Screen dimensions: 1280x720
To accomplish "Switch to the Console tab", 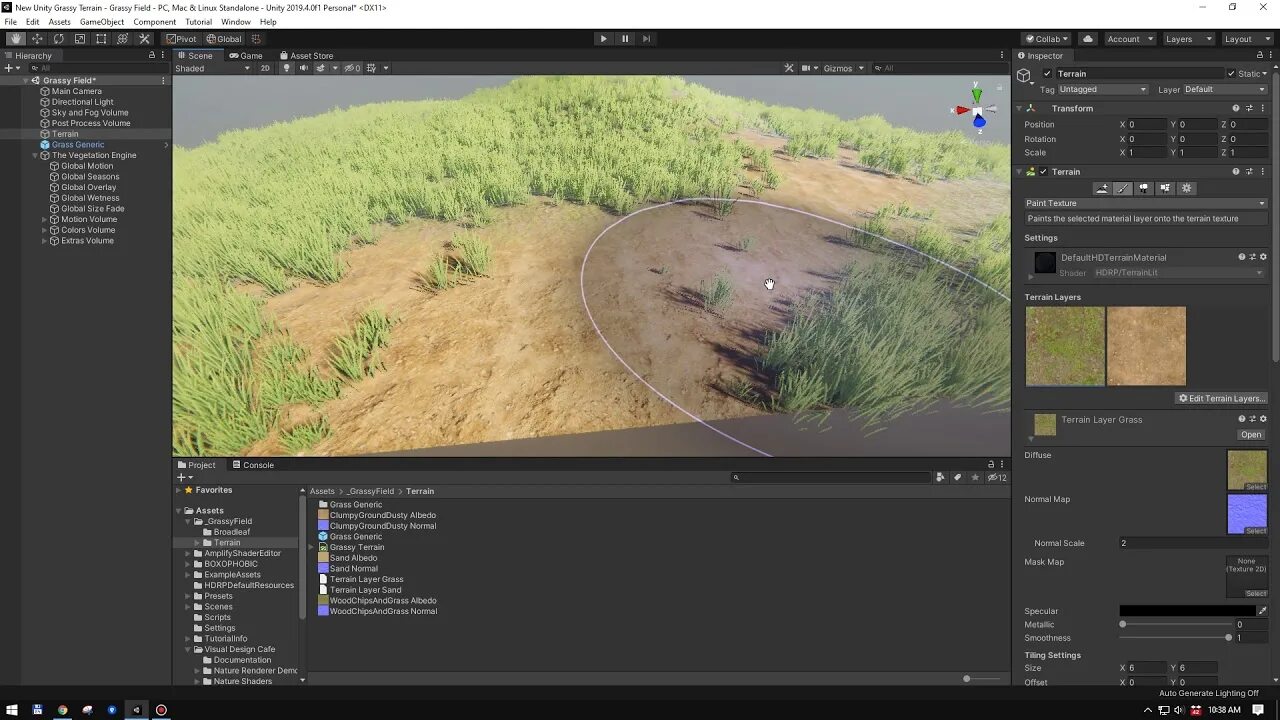I will (253, 465).
